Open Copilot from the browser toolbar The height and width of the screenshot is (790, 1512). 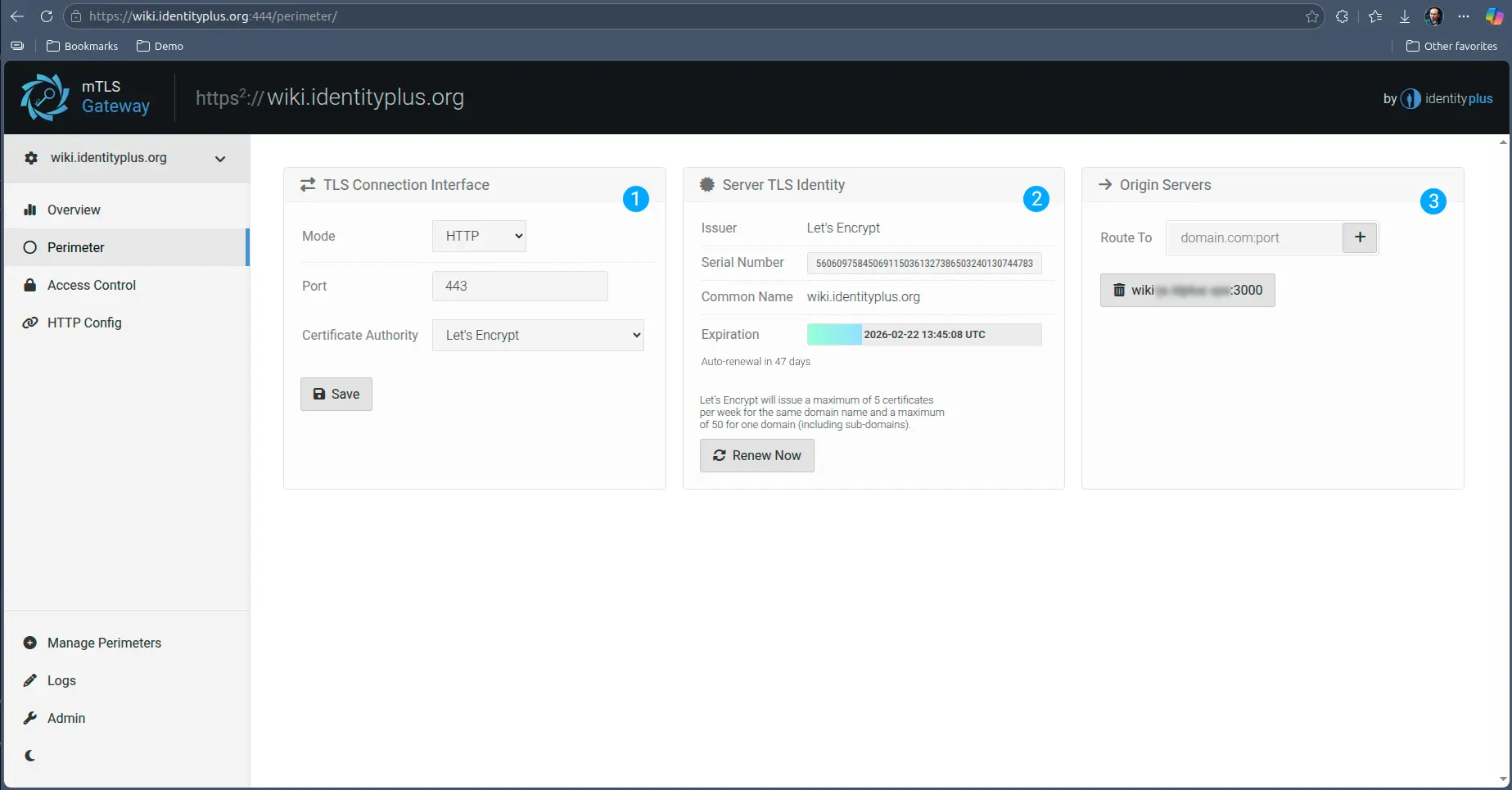pos(1494,16)
